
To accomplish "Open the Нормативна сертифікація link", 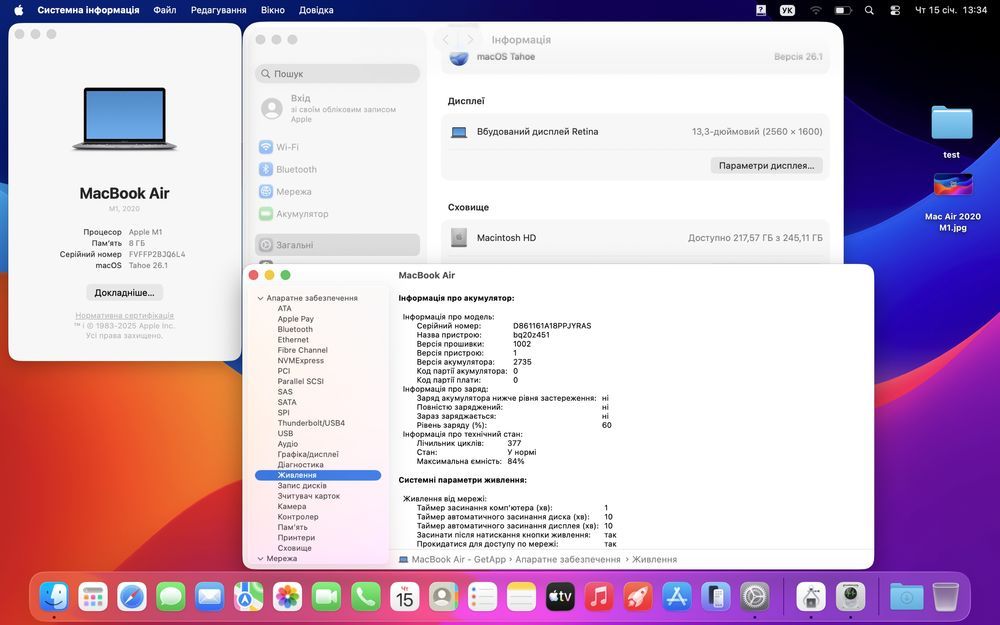I will click(x=124, y=316).
